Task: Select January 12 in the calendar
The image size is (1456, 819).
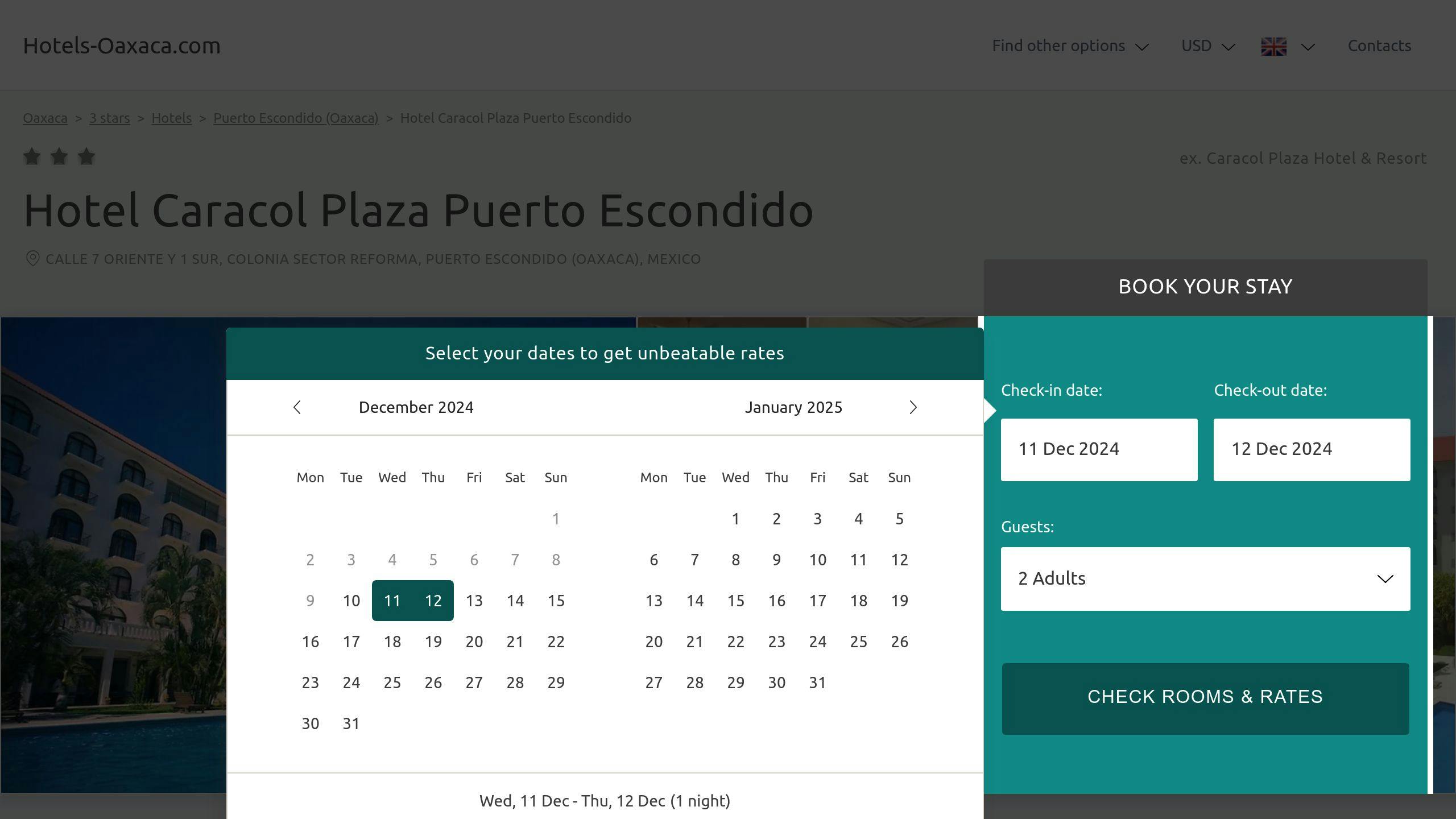Action: (x=899, y=560)
